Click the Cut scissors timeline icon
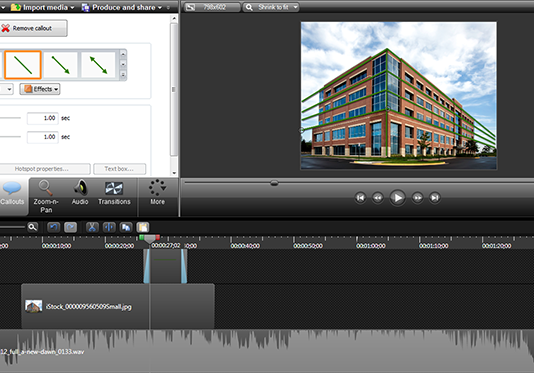 tap(92, 227)
